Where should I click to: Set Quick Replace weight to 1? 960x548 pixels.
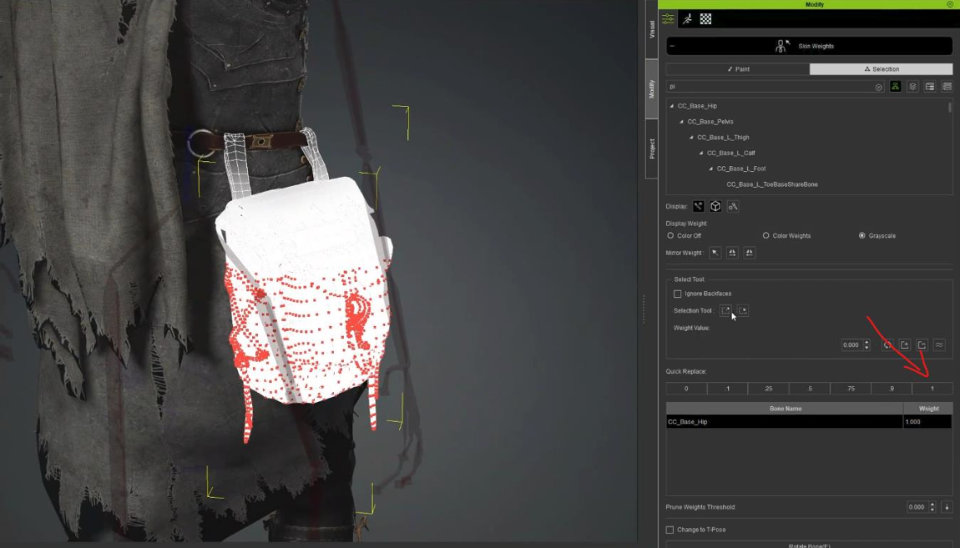pyautogui.click(x=932, y=389)
